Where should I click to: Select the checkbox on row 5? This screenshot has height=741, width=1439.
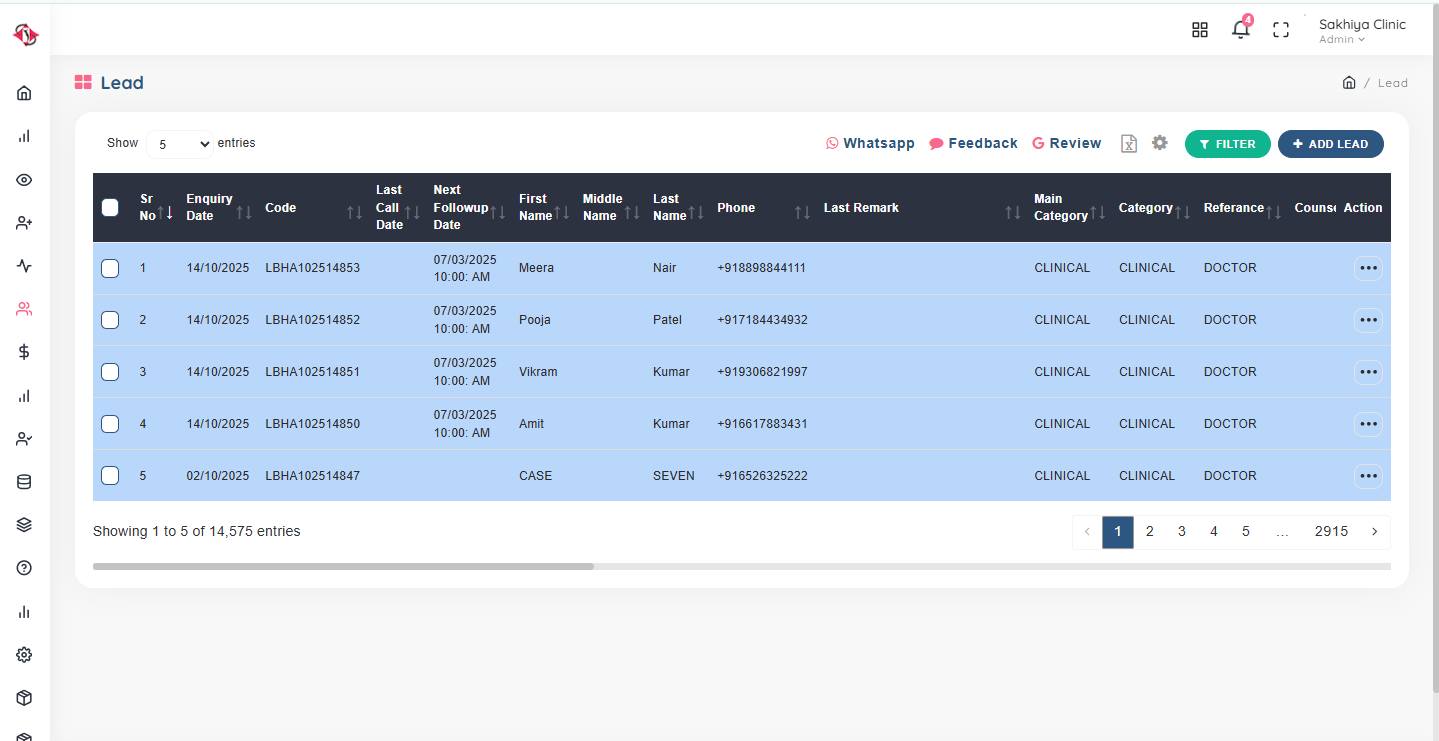tap(110, 475)
